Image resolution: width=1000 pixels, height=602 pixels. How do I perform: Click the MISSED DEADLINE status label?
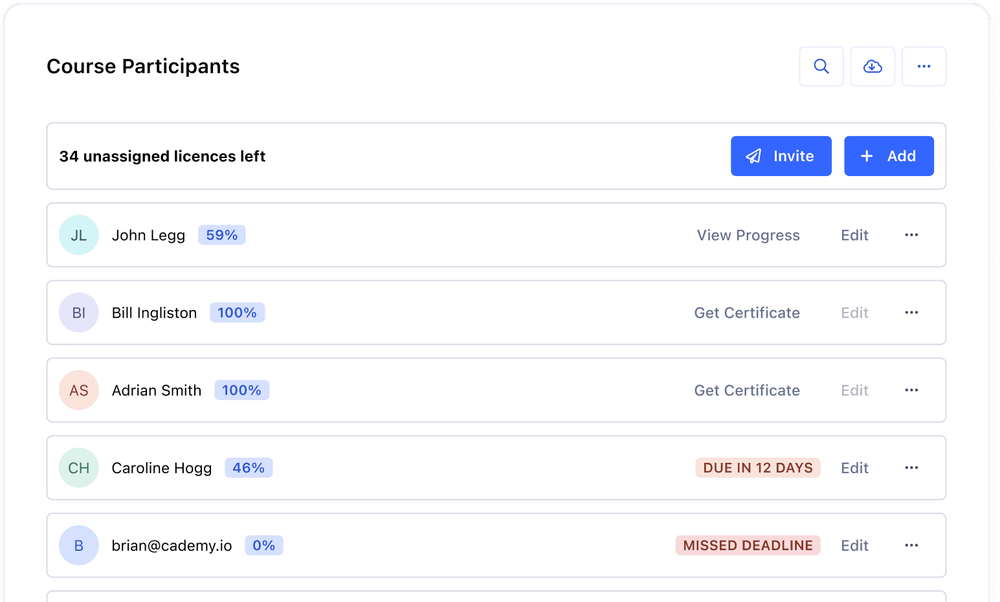748,545
